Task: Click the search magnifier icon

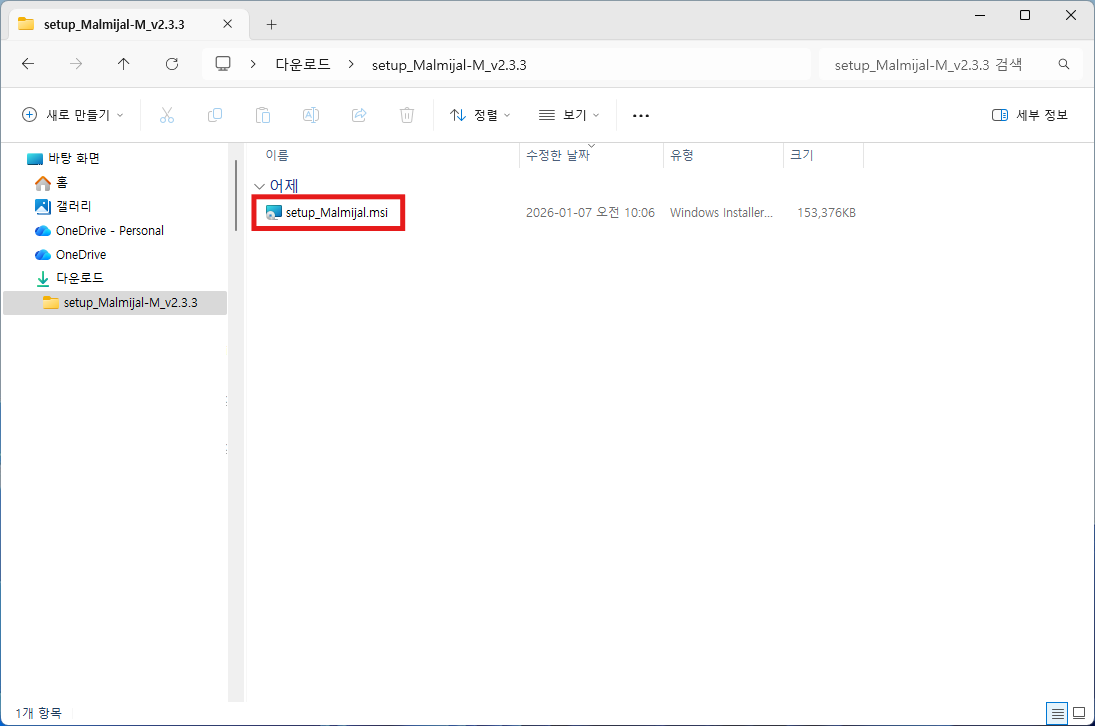Action: pos(1064,64)
